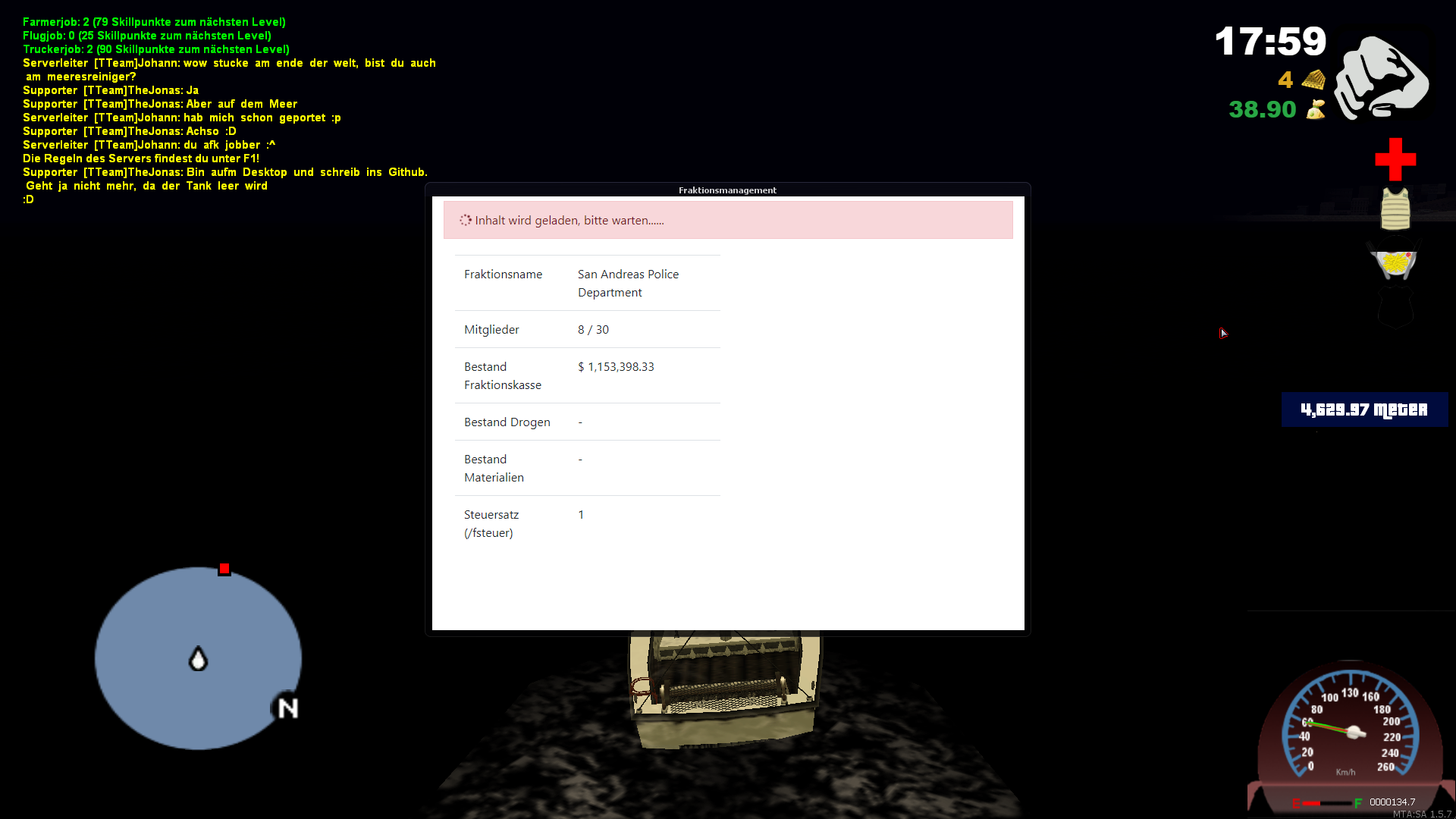Click the odometer reading 0000134.7
The image size is (1456, 819).
1392,802
